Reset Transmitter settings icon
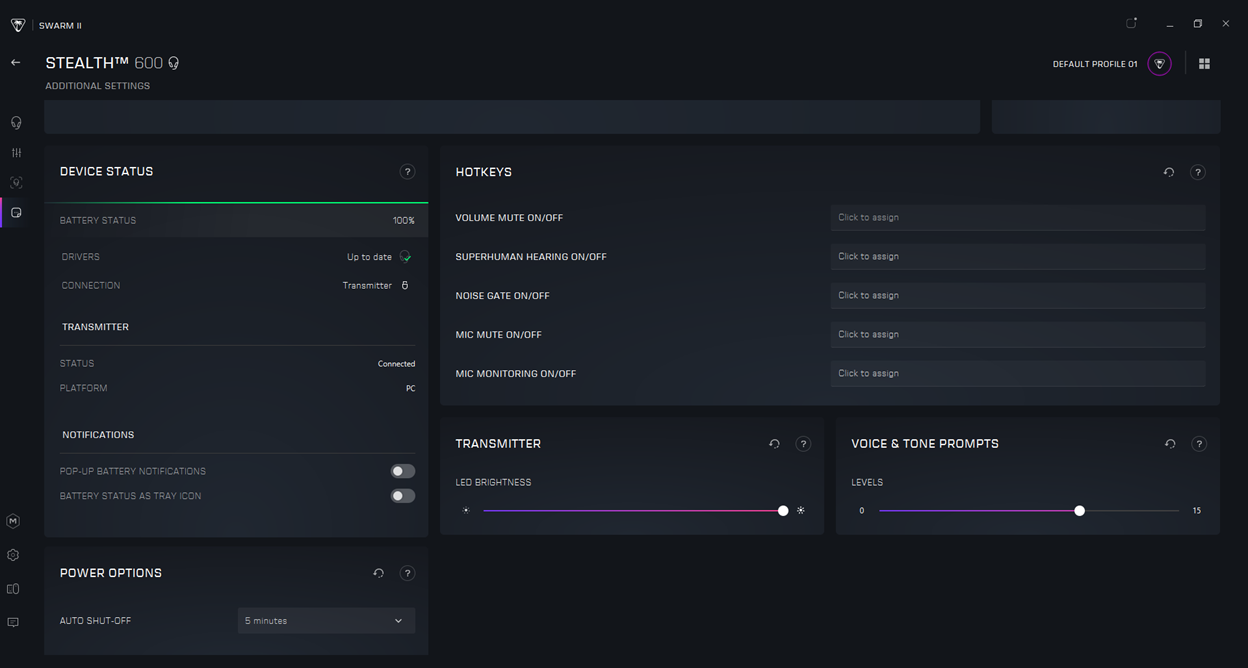 [x=774, y=444]
